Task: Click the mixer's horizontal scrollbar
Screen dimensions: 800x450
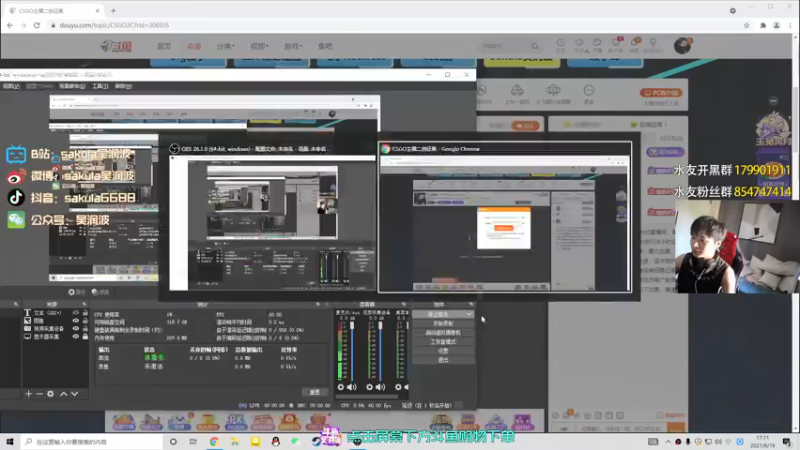Action: [x=366, y=396]
